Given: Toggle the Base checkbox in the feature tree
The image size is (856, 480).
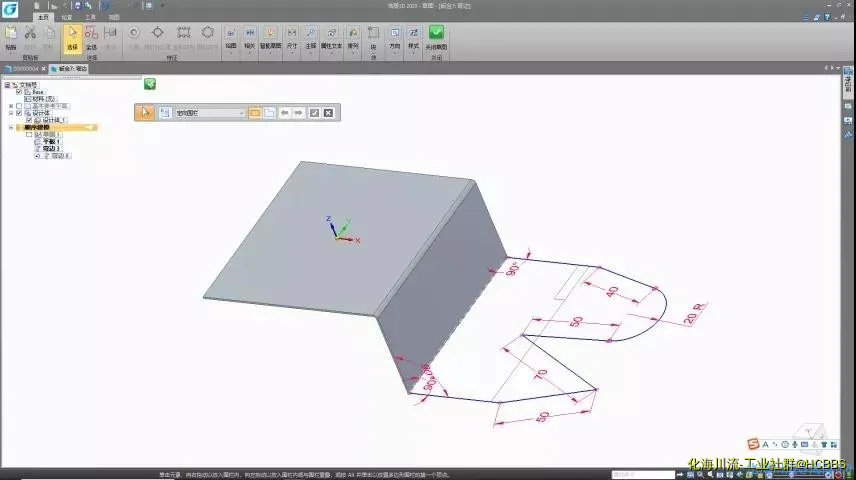Looking at the screenshot, I should tap(19, 92).
